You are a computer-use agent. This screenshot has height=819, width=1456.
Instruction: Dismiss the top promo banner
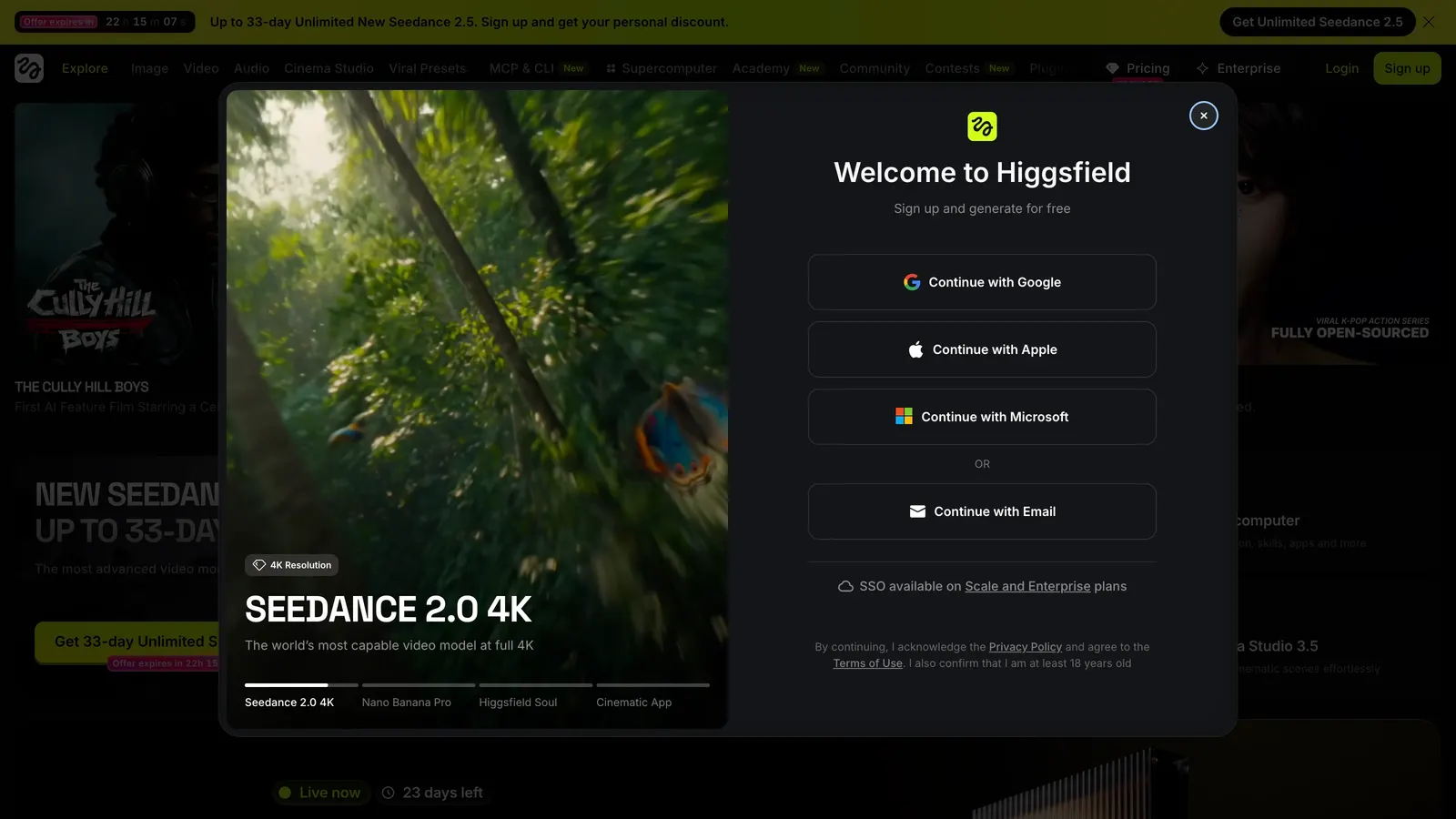coord(1429,22)
